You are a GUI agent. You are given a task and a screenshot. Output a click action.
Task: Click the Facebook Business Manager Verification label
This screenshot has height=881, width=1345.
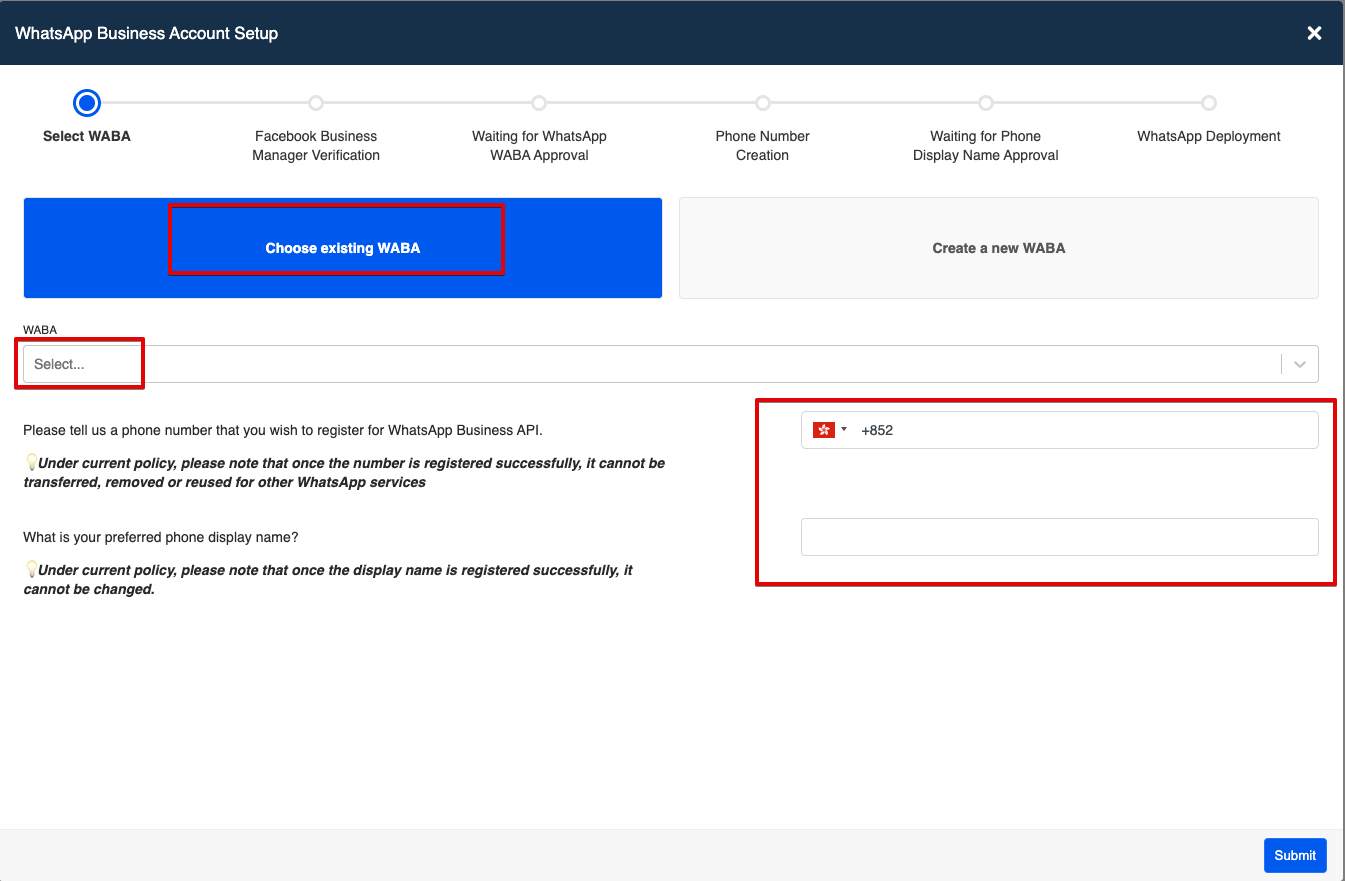[x=316, y=146]
